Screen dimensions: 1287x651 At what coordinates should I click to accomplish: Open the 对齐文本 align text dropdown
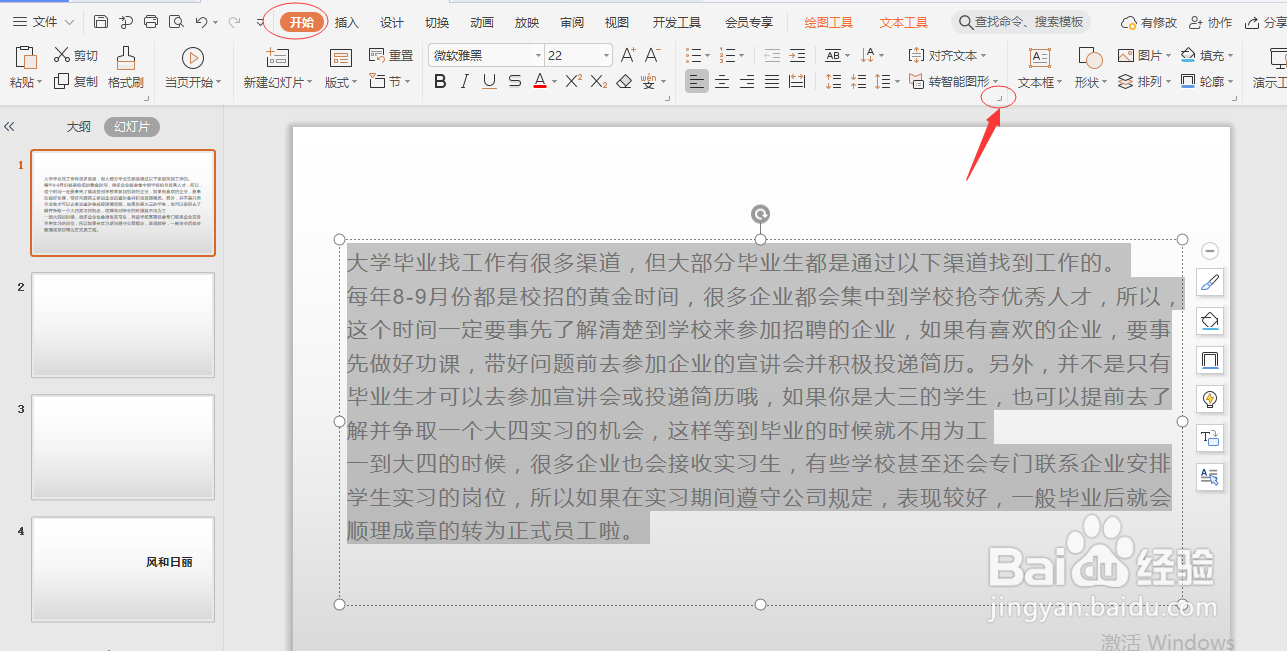[947, 56]
